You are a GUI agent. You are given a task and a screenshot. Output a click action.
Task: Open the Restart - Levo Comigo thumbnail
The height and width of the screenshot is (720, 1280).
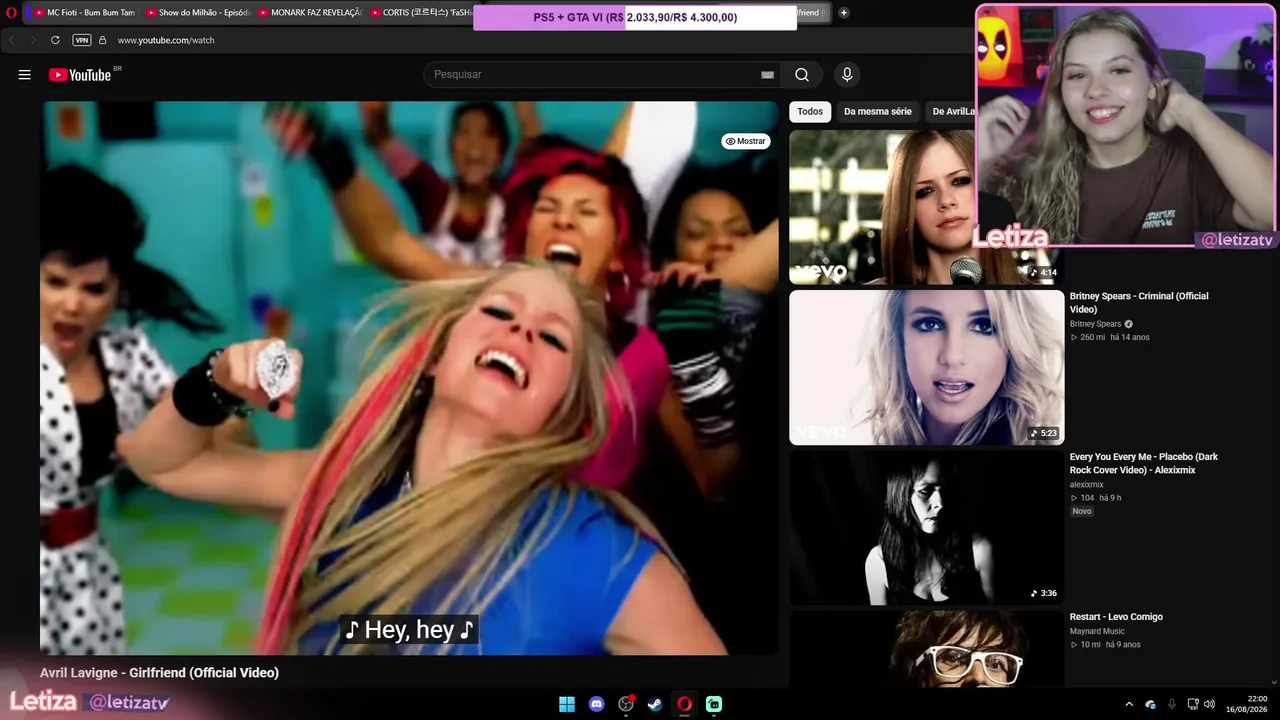[x=927, y=649]
